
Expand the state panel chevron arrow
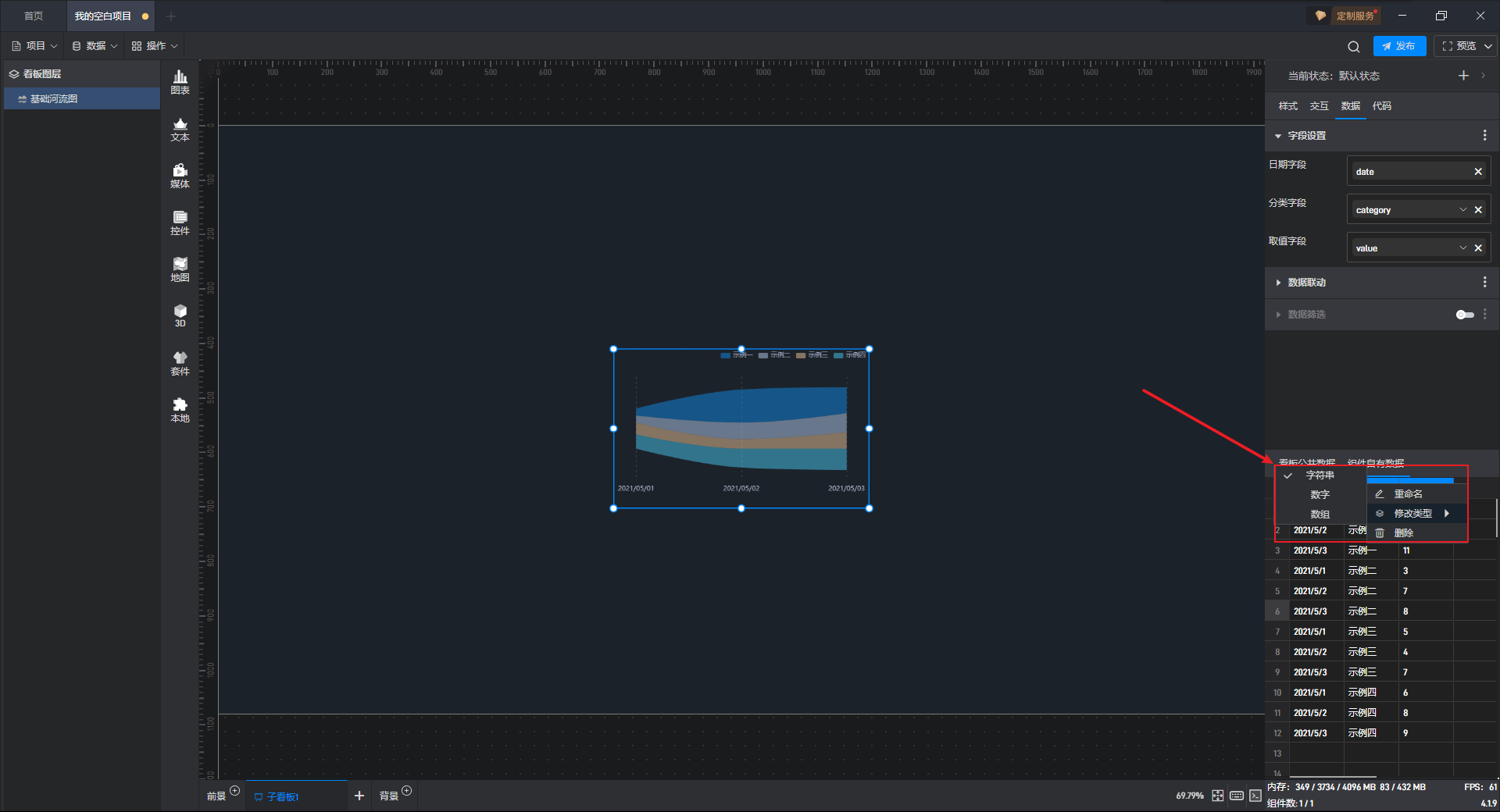pos(1483,76)
